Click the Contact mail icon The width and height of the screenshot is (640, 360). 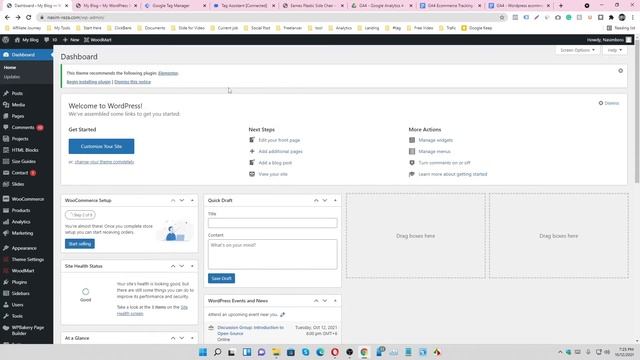tap(6, 173)
